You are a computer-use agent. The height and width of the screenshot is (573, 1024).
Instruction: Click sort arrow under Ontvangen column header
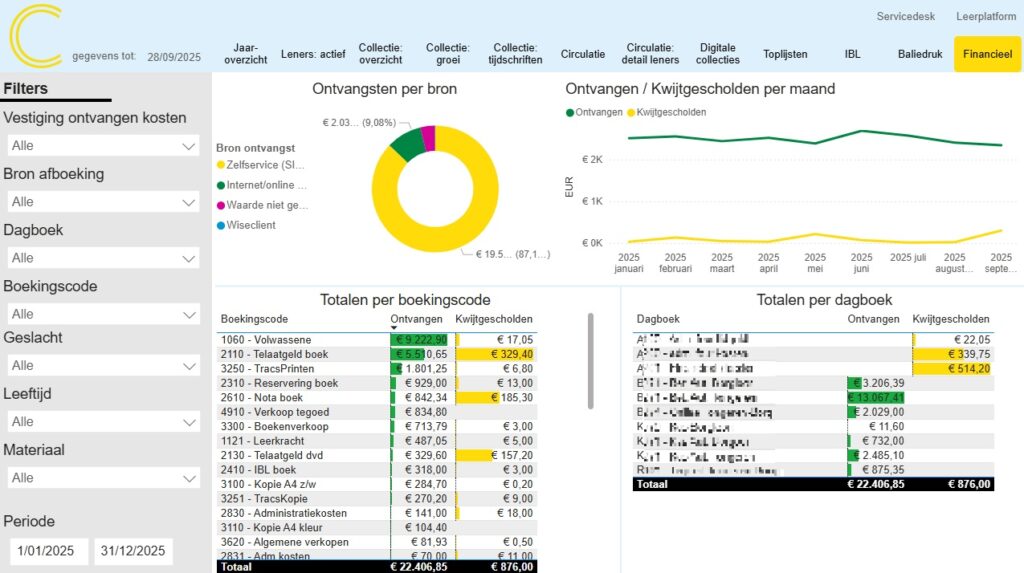(x=394, y=329)
